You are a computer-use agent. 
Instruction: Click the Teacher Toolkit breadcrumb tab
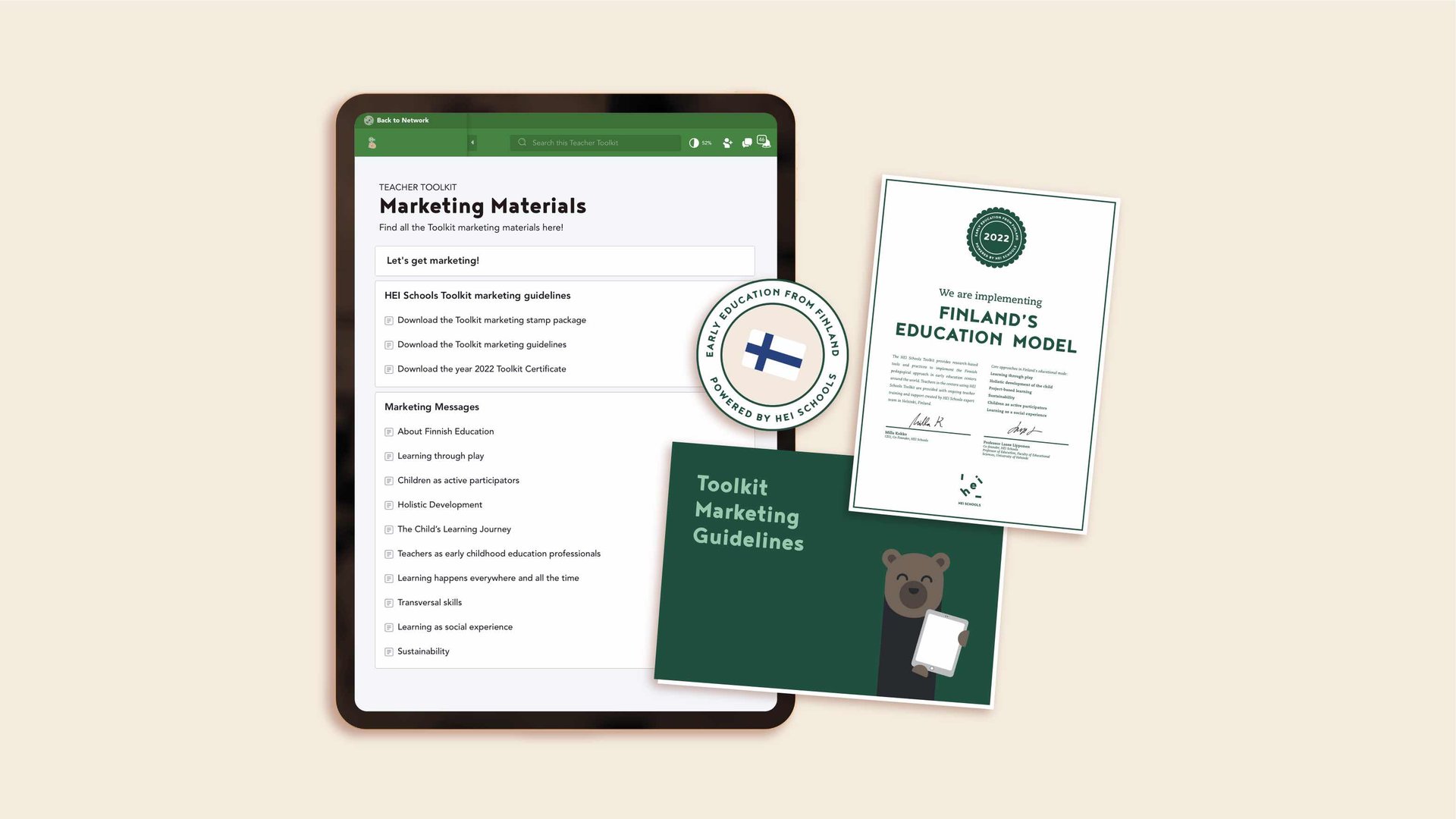point(418,187)
